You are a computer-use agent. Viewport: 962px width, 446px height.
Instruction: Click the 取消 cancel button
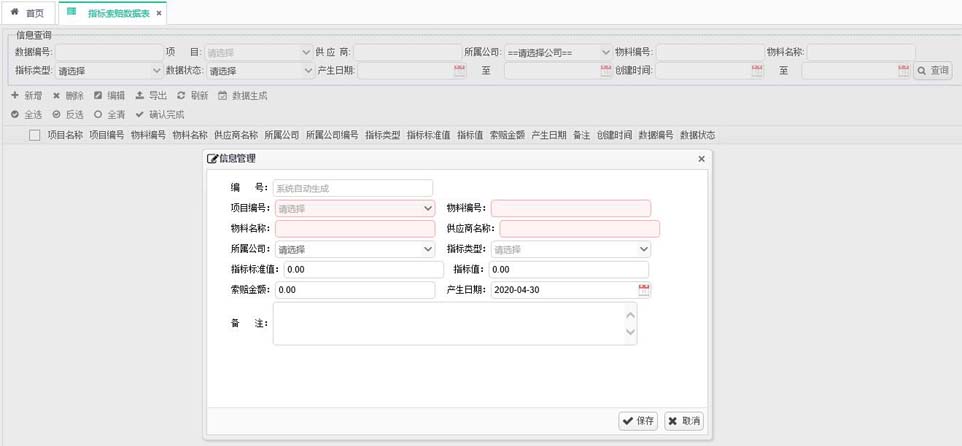[x=684, y=421]
